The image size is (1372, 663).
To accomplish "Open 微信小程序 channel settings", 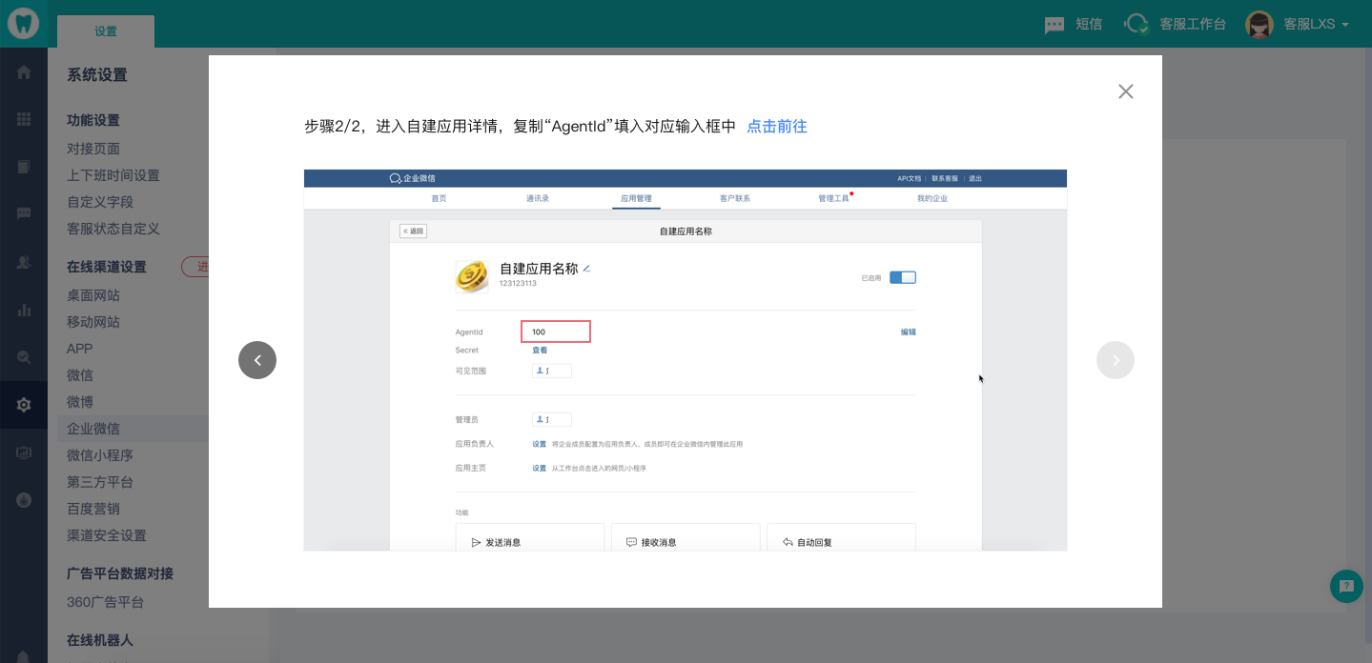I will [x=100, y=455].
